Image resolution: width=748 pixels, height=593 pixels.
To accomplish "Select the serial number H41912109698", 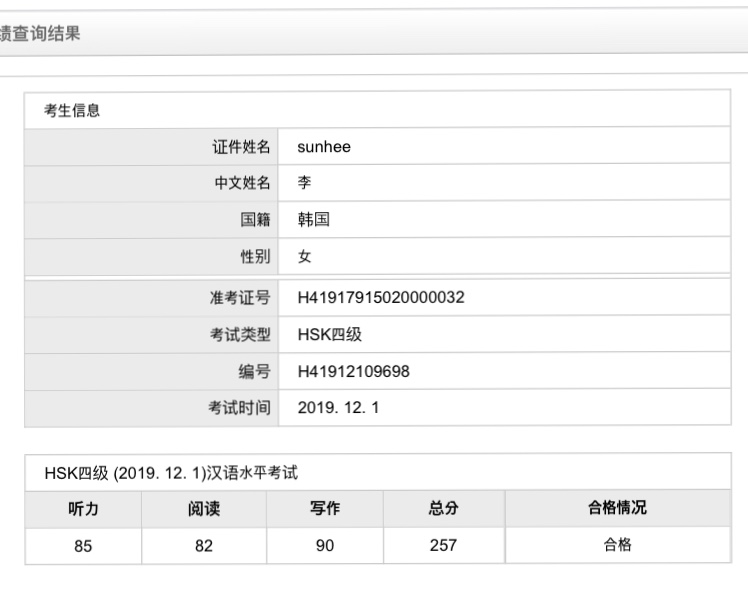I will click(x=353, y=372).
